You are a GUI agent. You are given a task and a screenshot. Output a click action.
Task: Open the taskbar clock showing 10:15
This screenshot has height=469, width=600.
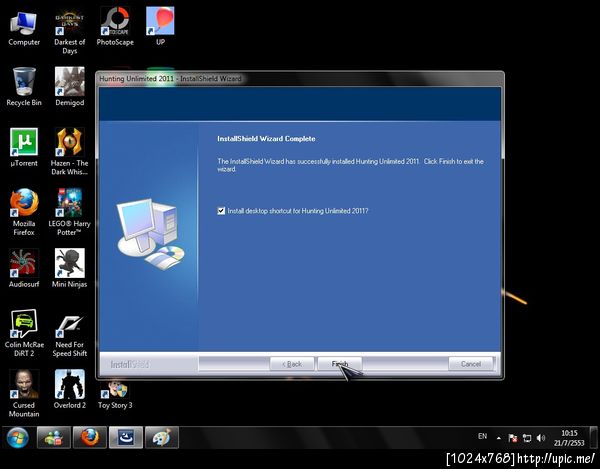[x=569, y=438]
